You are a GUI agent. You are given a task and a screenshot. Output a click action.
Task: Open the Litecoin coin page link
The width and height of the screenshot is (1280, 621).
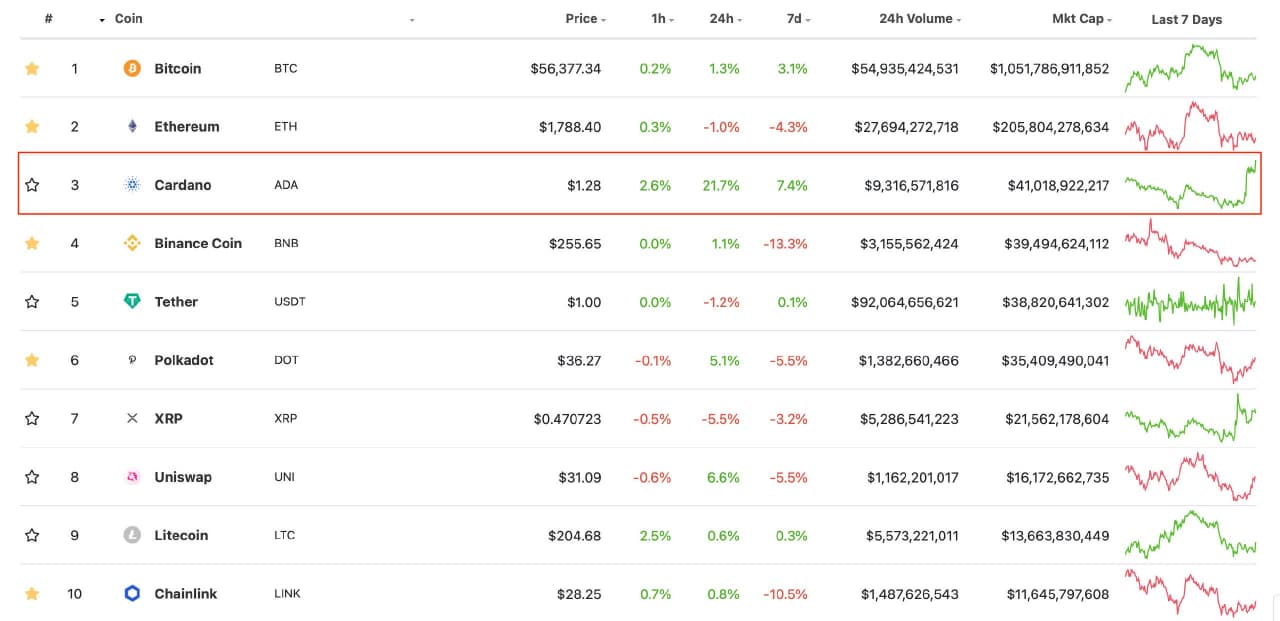click(181, 535)
